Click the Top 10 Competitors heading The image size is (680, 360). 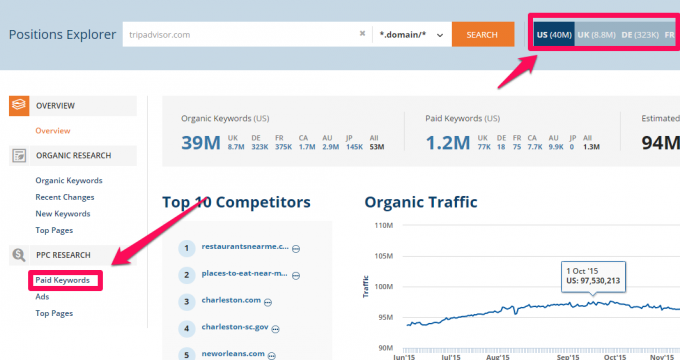tap(236, 202)
